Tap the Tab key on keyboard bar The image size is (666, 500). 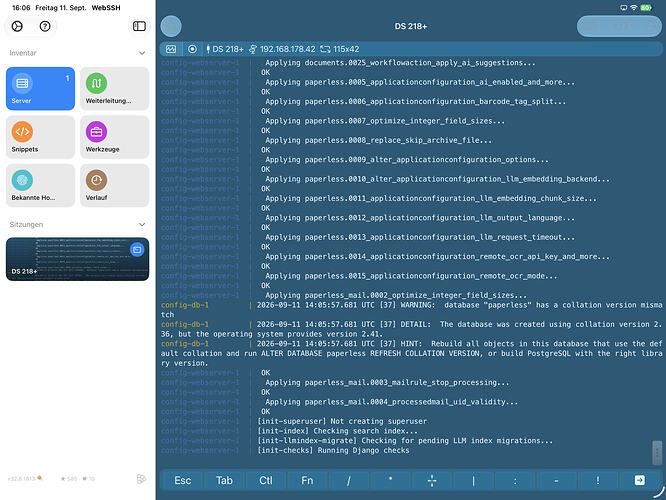tap(224, 480)
